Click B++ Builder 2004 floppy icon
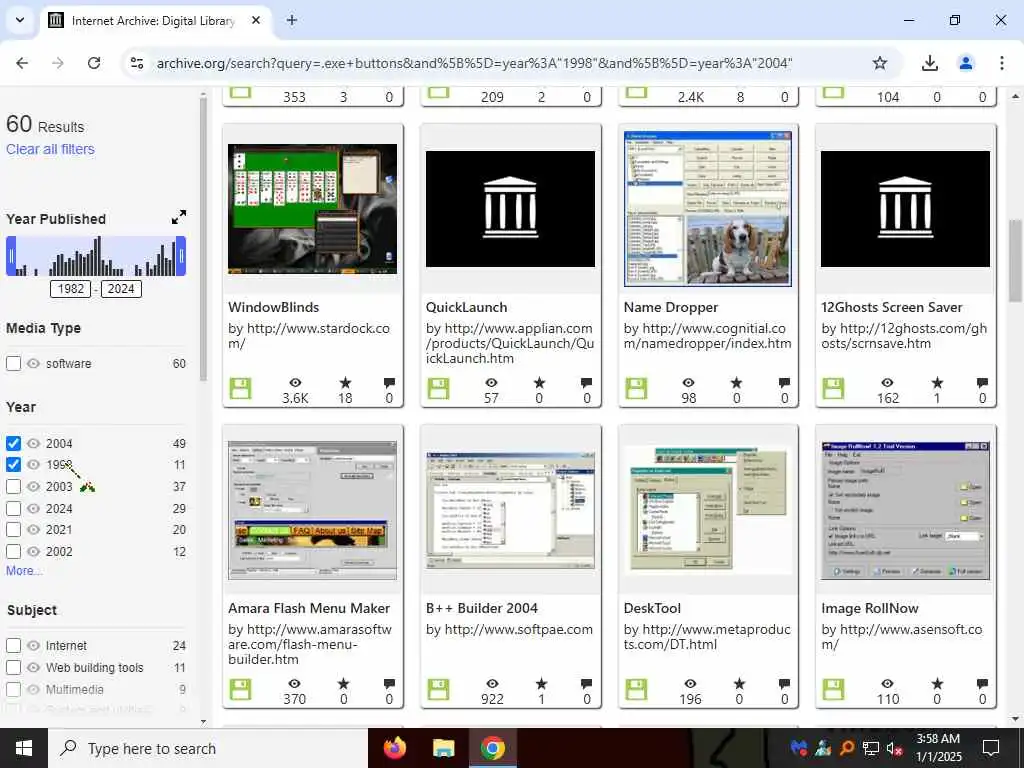The height and width of the screenshot is (768, 1024). point(438,690)
